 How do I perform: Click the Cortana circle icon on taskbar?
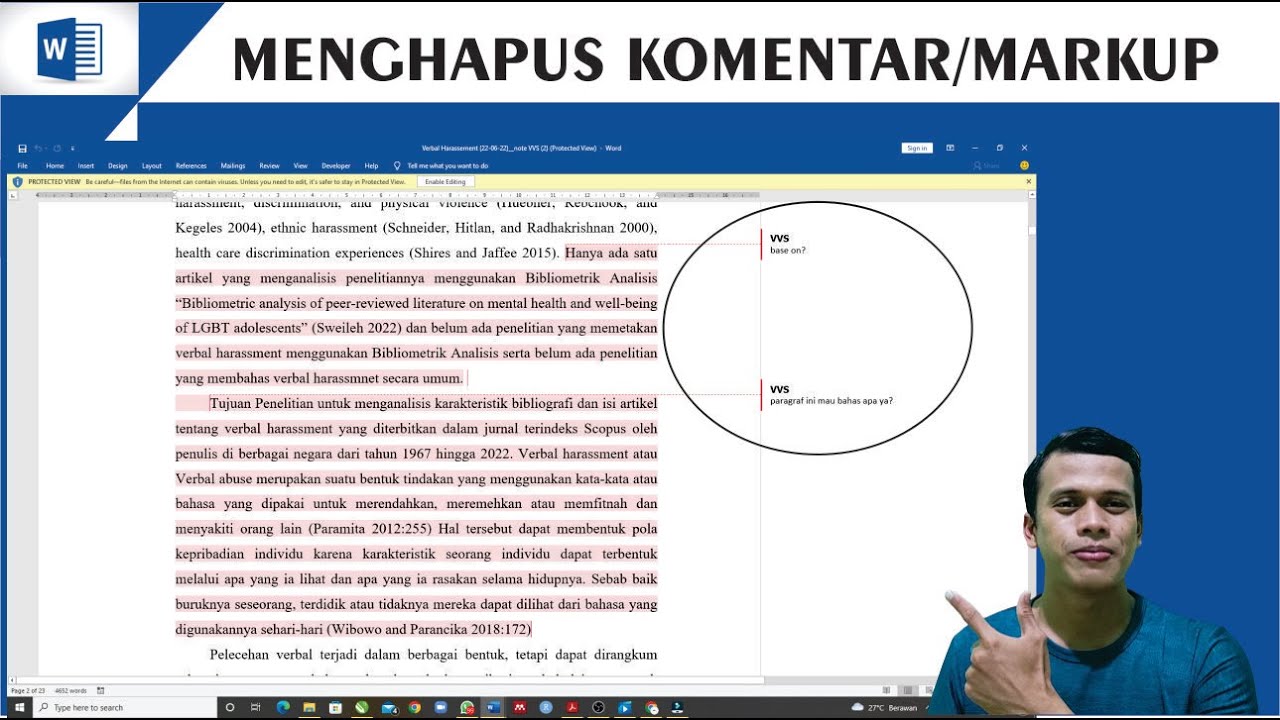tap(230, 707)
